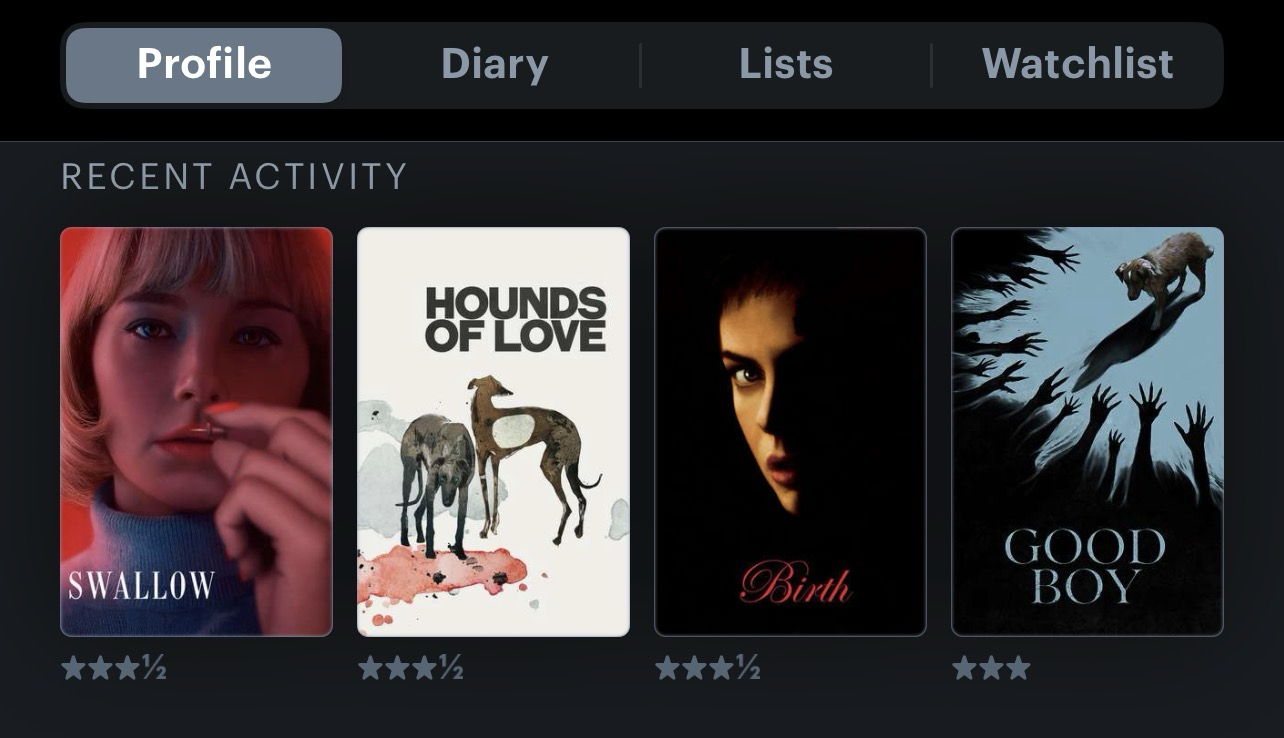Open the Swallow movie poster

[x=196, y=432]
